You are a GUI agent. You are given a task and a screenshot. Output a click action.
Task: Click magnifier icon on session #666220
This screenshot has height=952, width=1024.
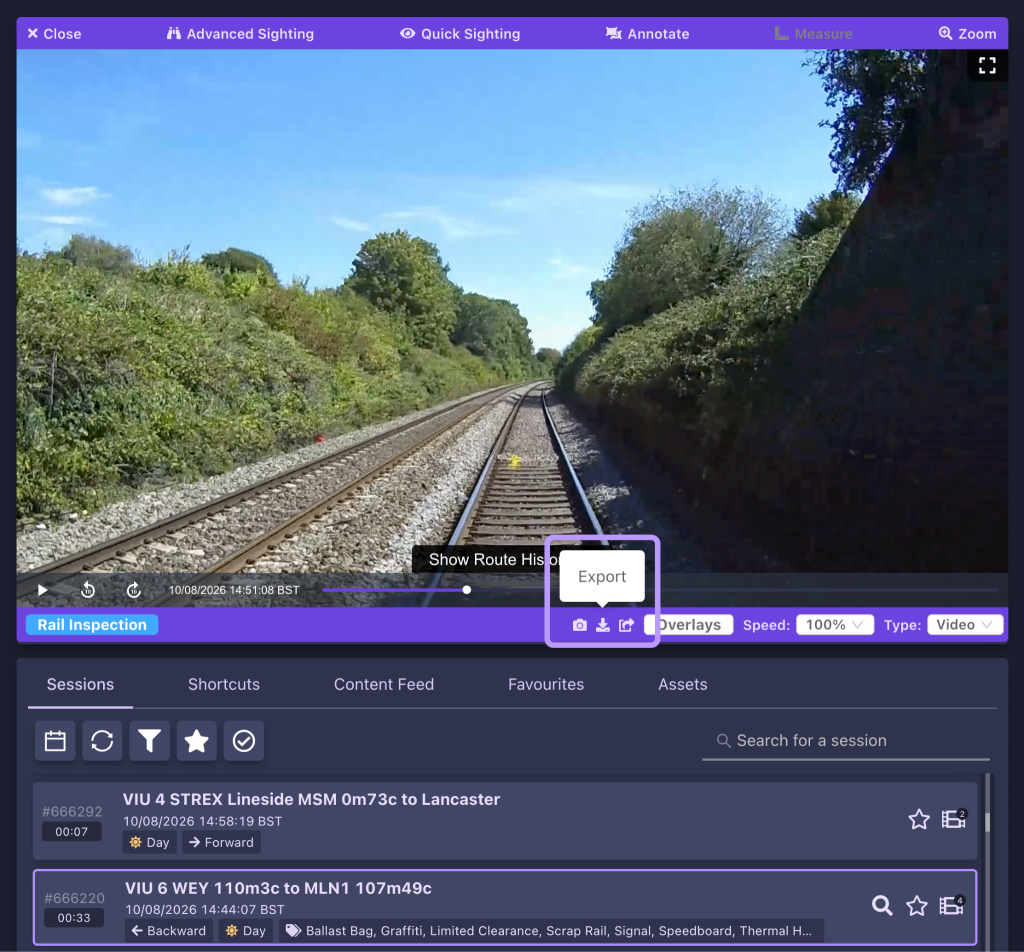(x=882, y=906)
